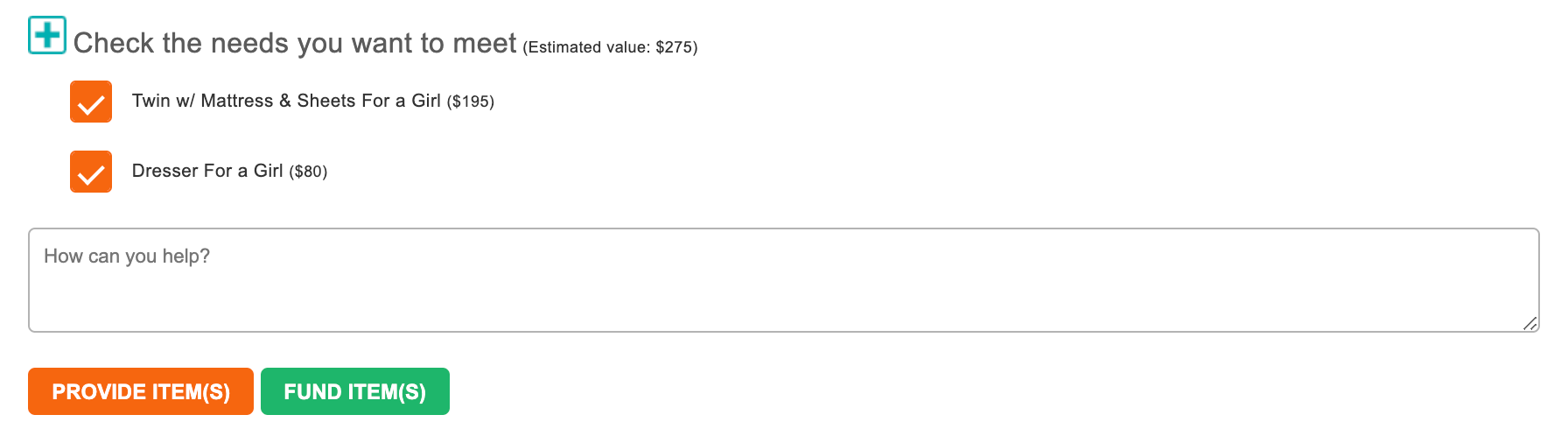The width and height of the screenshot is (1568, 443).
Task: Click the "Dresser For a Girl" label text
Action: (207, 171)
